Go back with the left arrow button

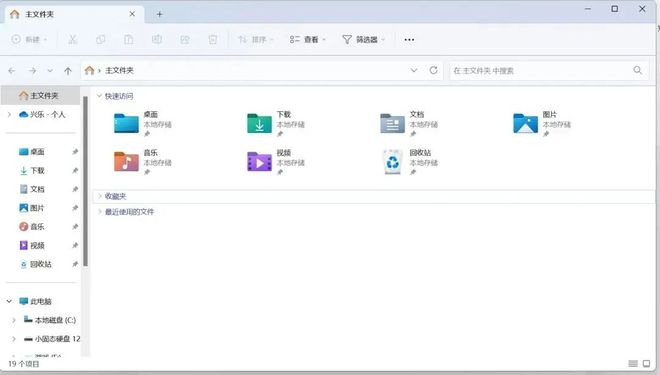[12, 71]
